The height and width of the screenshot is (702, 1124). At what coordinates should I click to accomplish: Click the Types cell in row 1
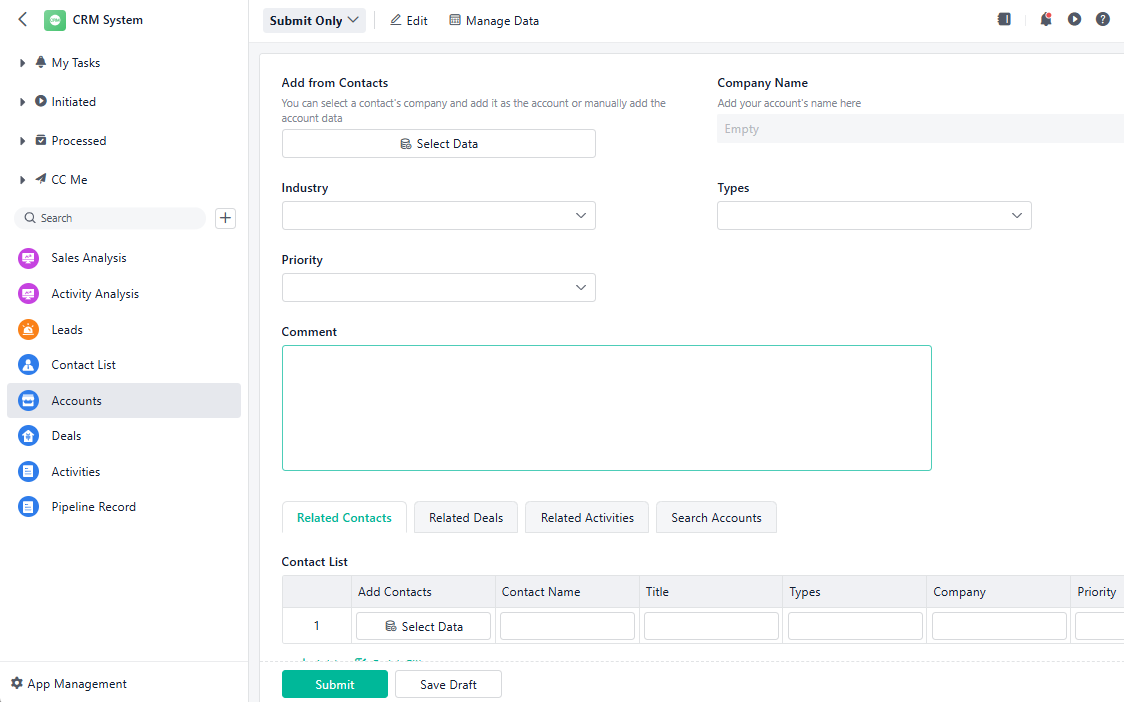click(x=855, y=626)
